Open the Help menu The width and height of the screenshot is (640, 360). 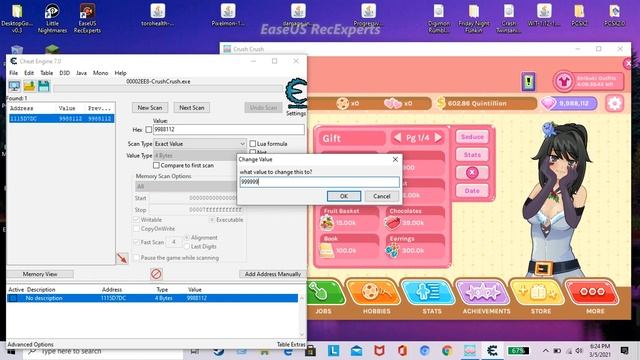pos(120,73)
